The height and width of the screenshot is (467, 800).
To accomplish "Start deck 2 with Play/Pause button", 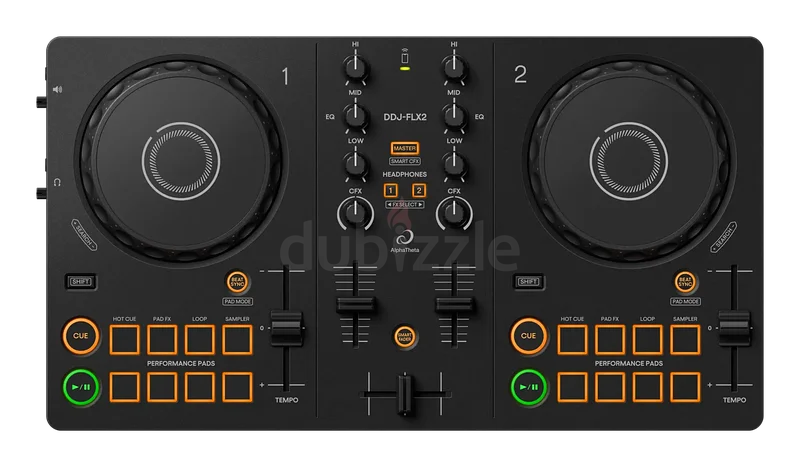I will coord(529,387).
